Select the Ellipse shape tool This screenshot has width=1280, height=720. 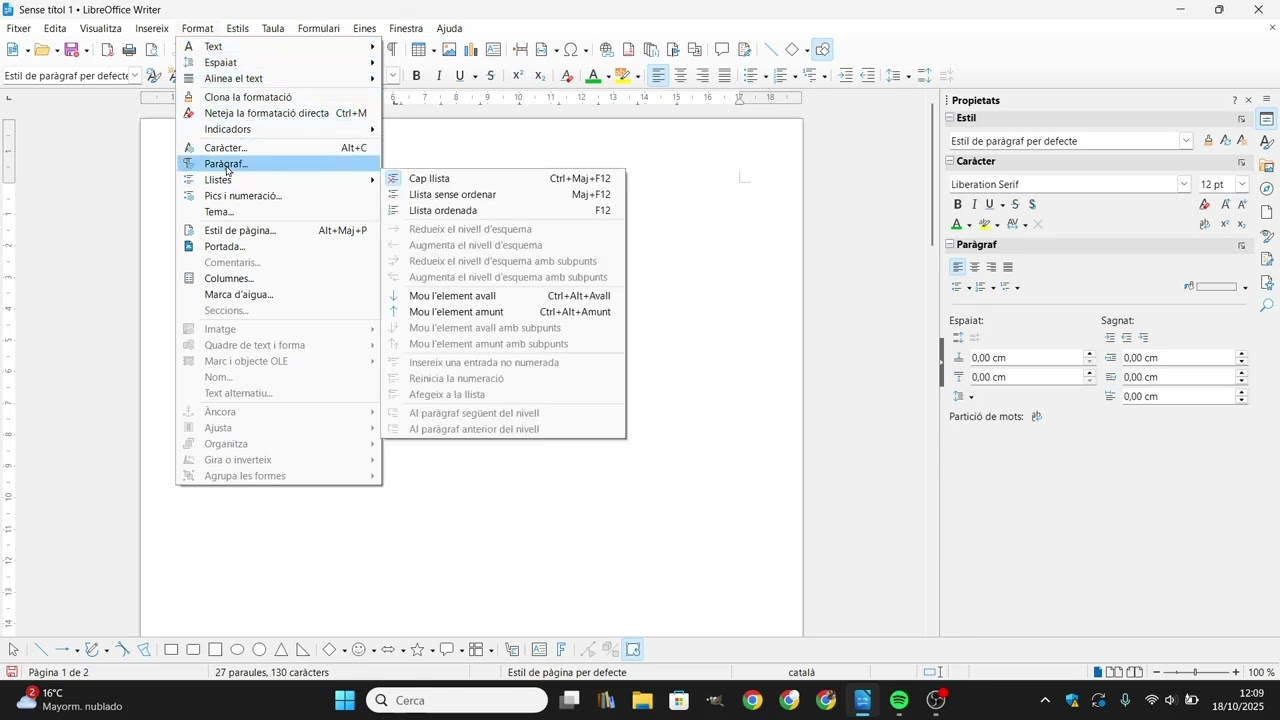click(237, 650)
